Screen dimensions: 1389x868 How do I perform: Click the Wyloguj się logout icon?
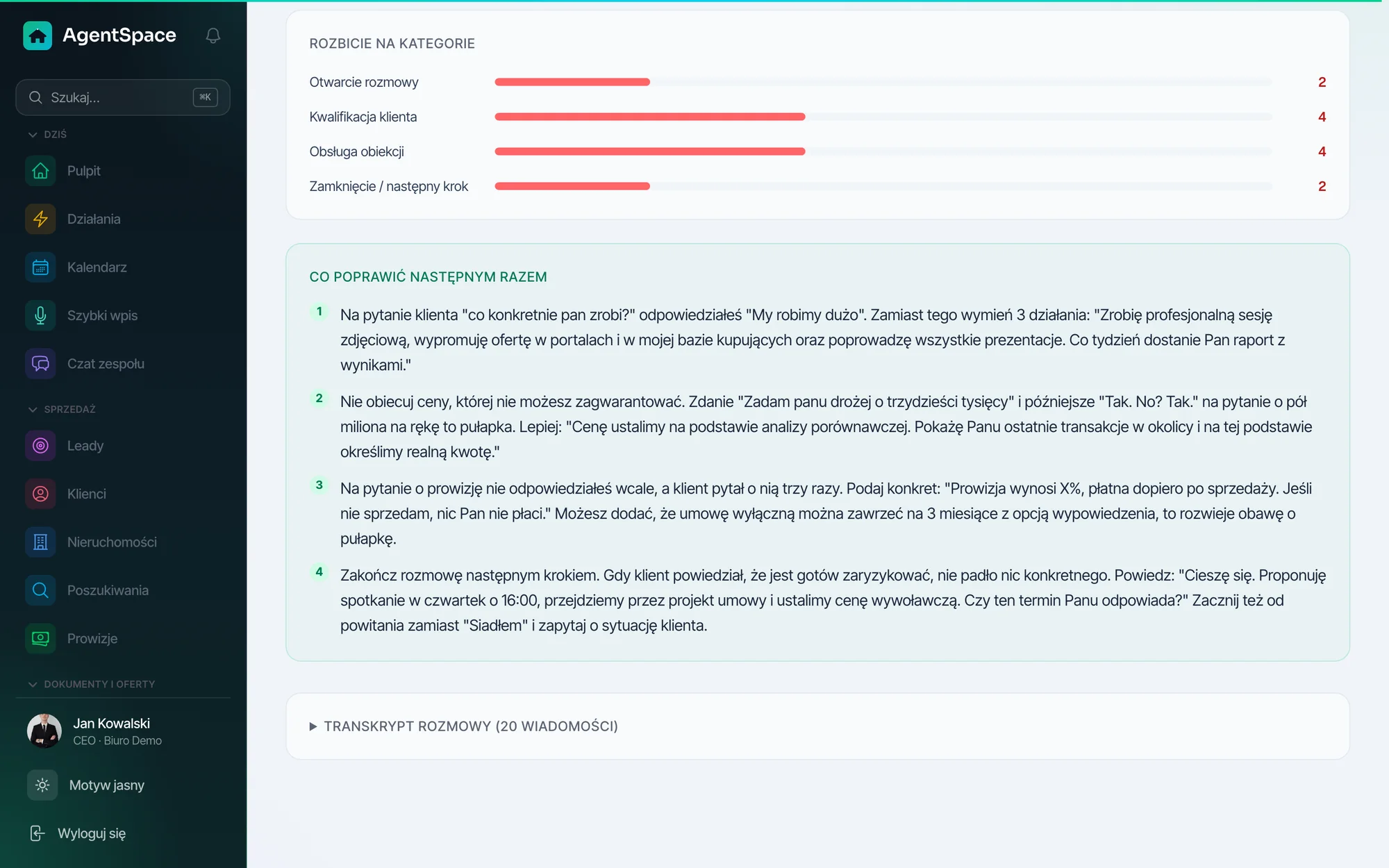point(38,833)
